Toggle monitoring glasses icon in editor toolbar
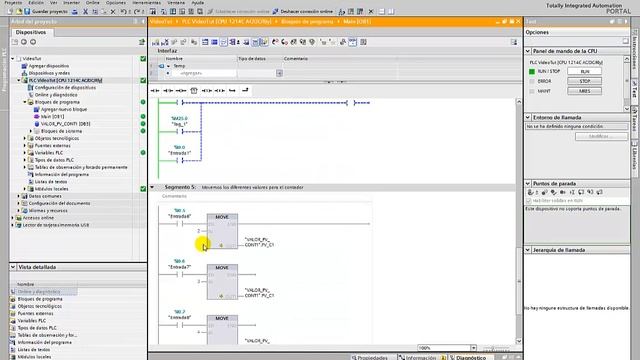The width and height of the screenshot is (640, 360). tap(352, 42)
